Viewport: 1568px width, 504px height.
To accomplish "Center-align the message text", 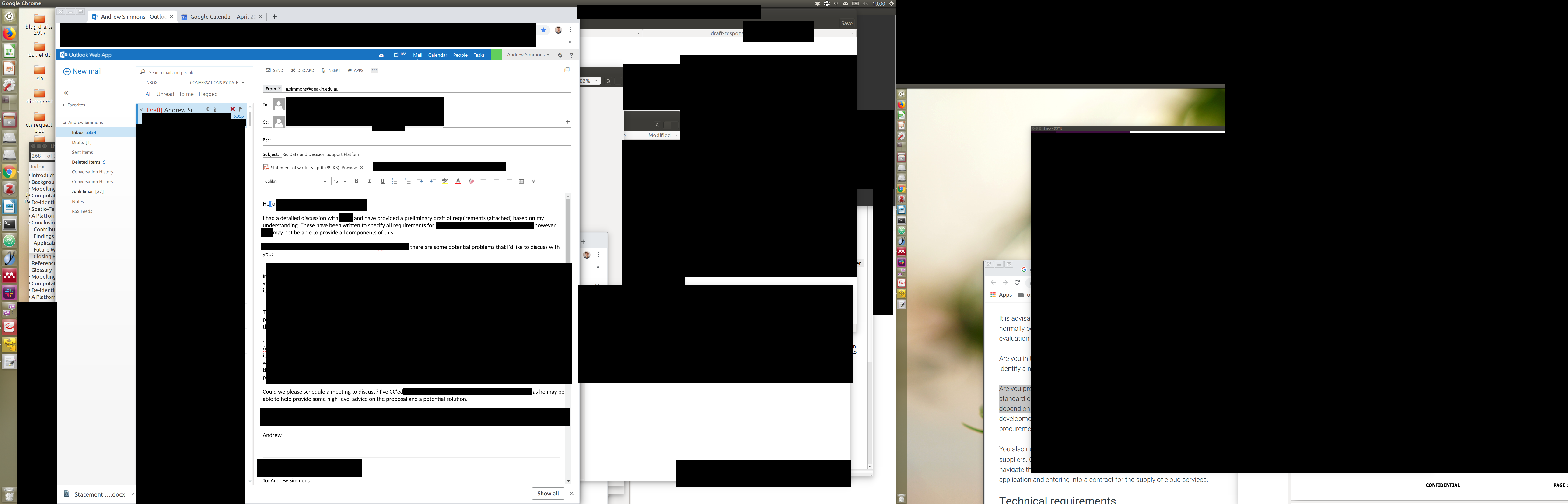I will [496, 181].
